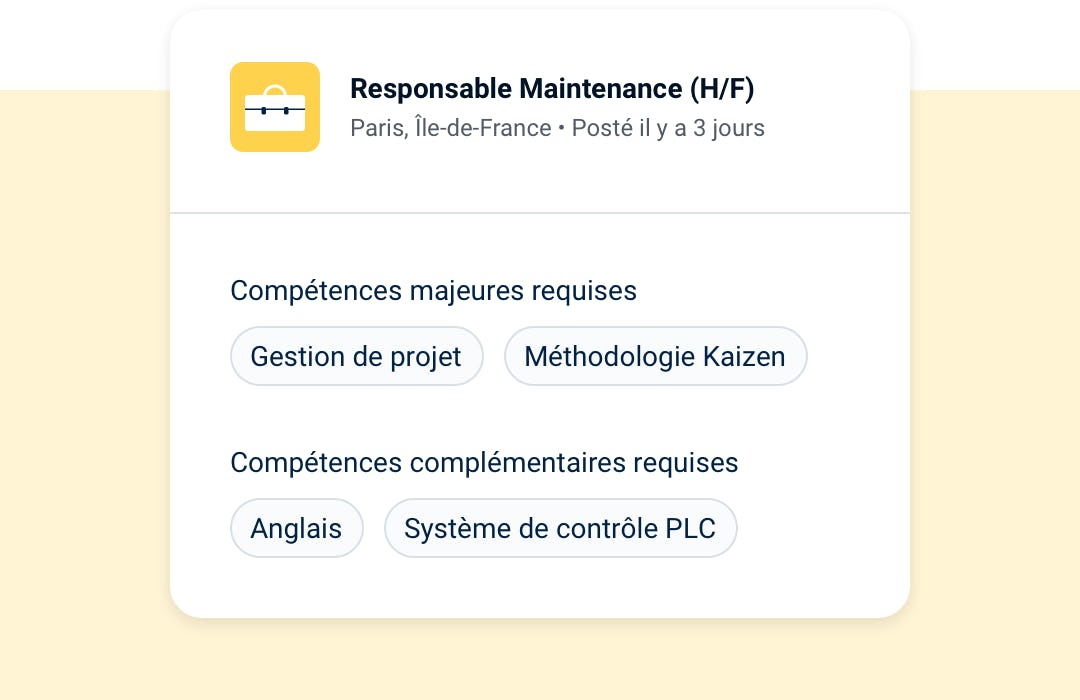Click the word PLC in the chip

click(690, 528)
